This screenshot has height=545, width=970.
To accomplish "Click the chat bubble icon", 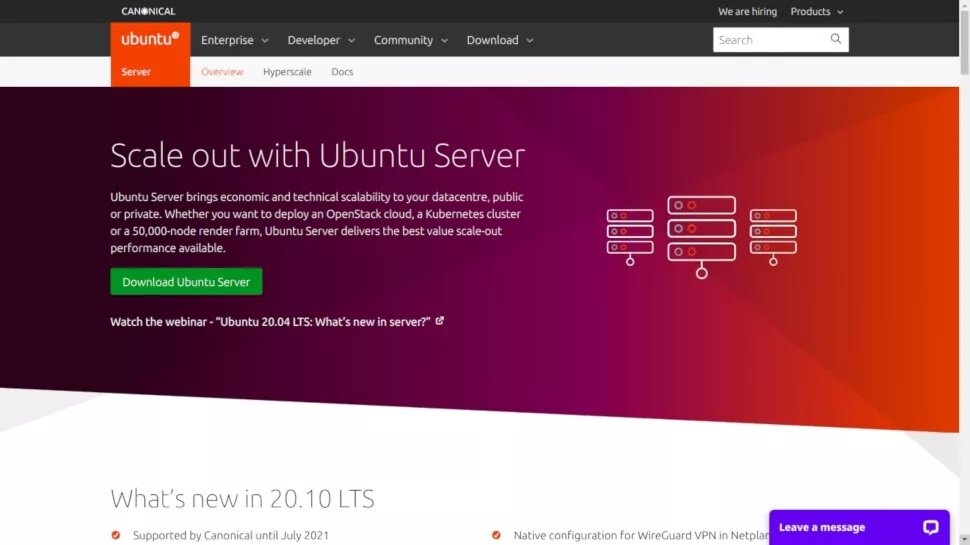I will click(x=930, y=527).
